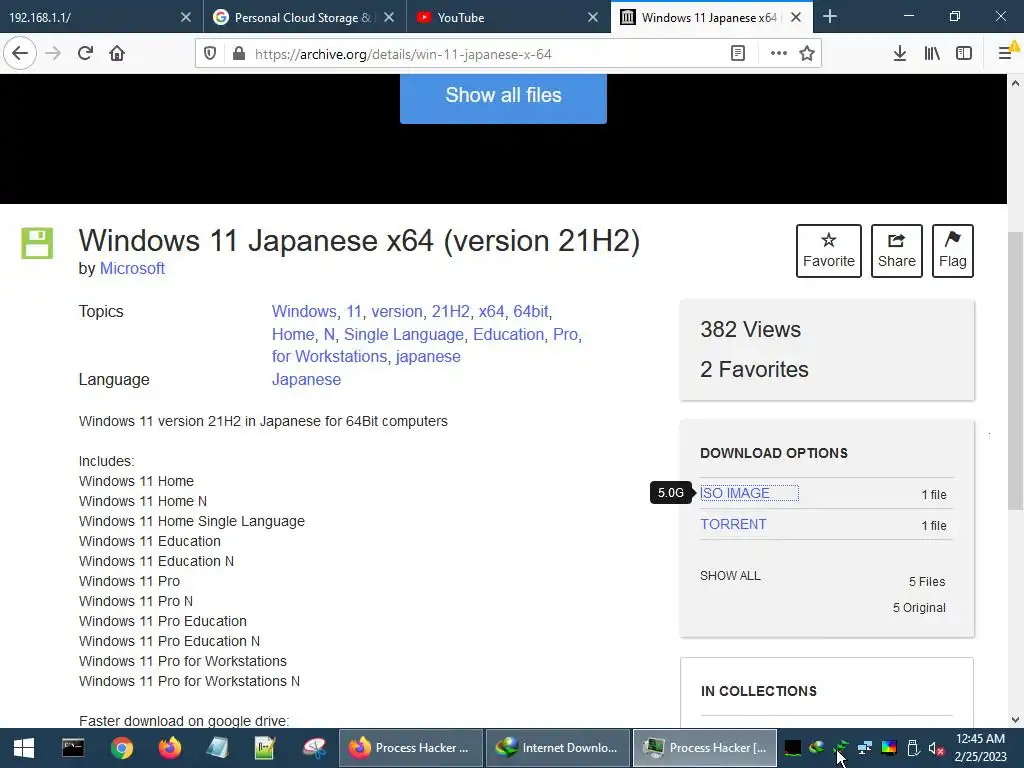This screenshot has width=1024, height=768.
Task: Click the colorful display tray icon
Action: [x=889, y=748]
